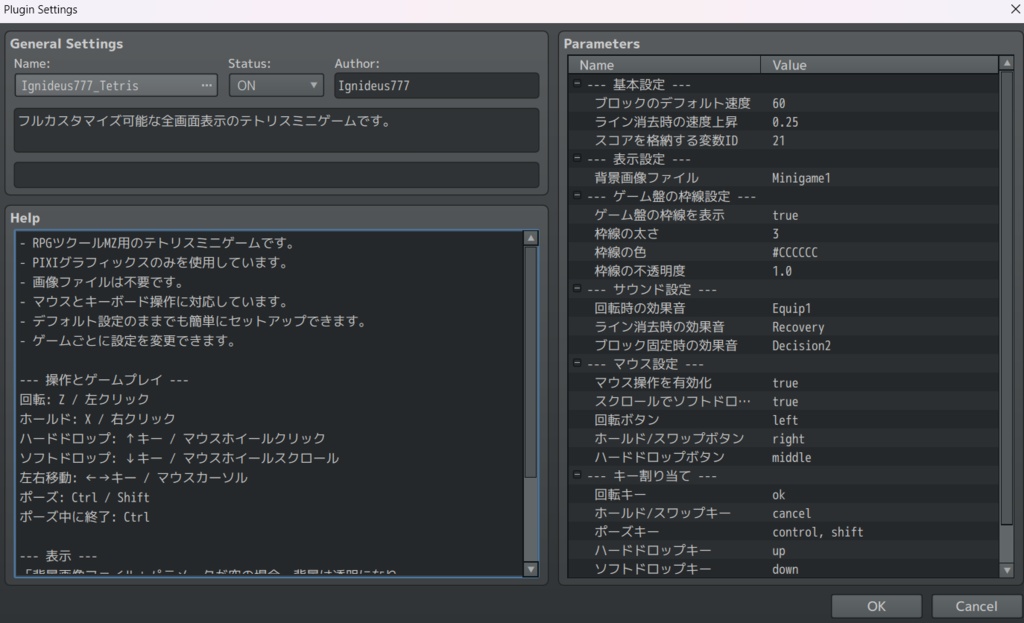Click the Parameters list scroll-down arrow

click(x=1006, y=569)
